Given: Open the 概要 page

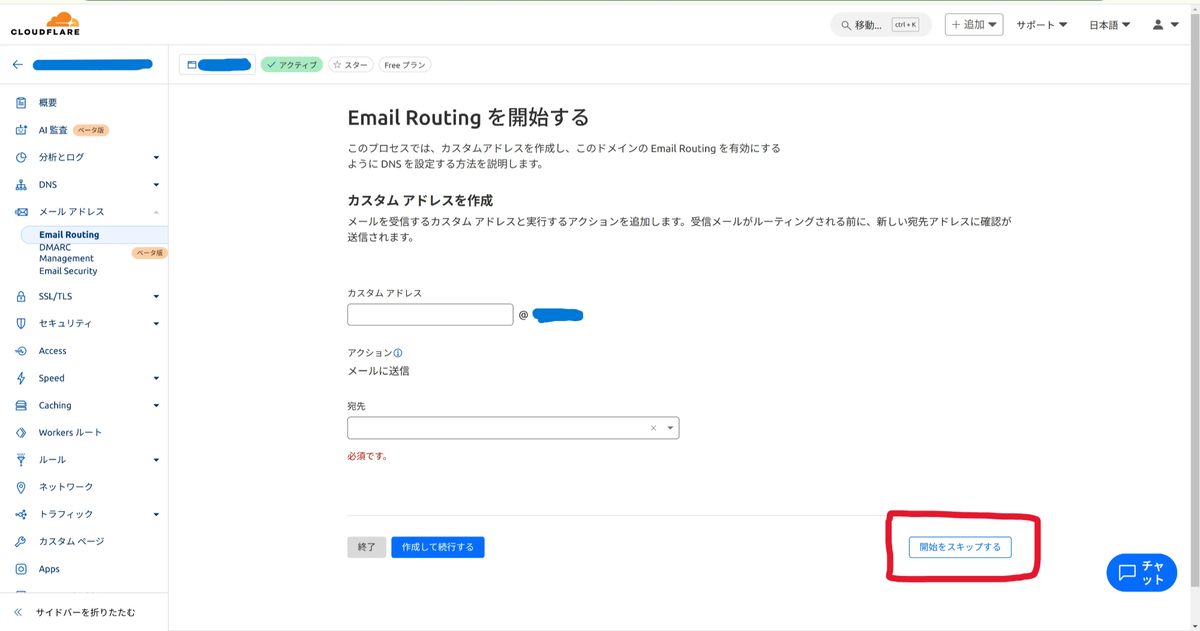Looking at the screenshot, I should [48, 103].
